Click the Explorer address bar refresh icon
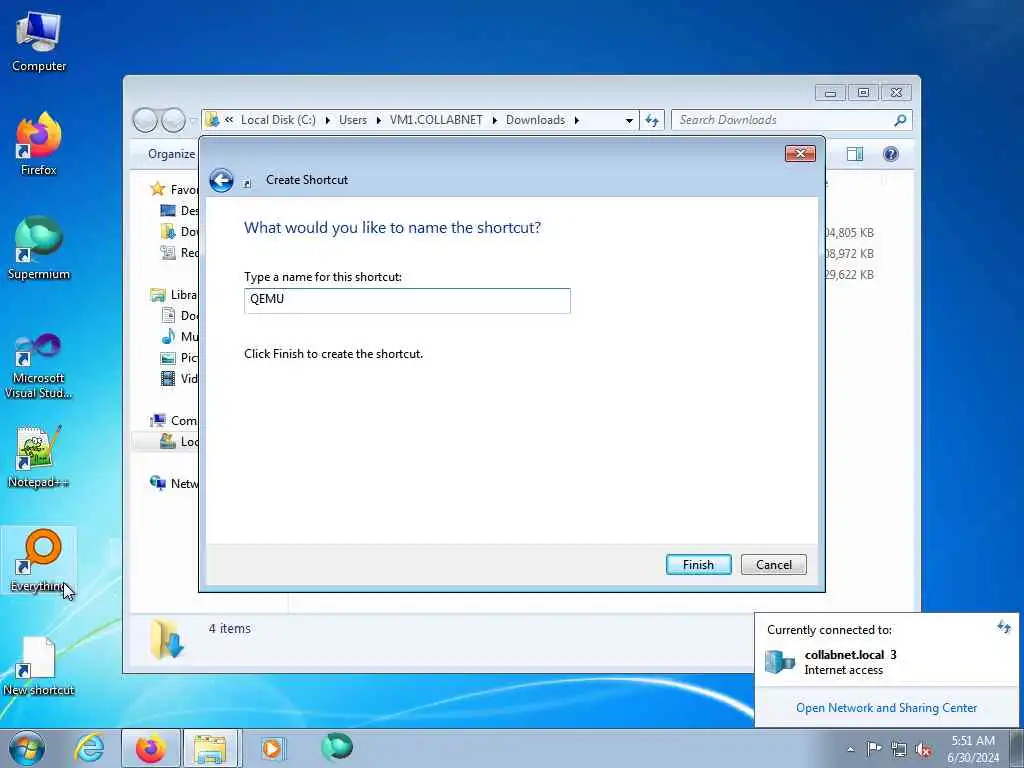 click(652, 120)
